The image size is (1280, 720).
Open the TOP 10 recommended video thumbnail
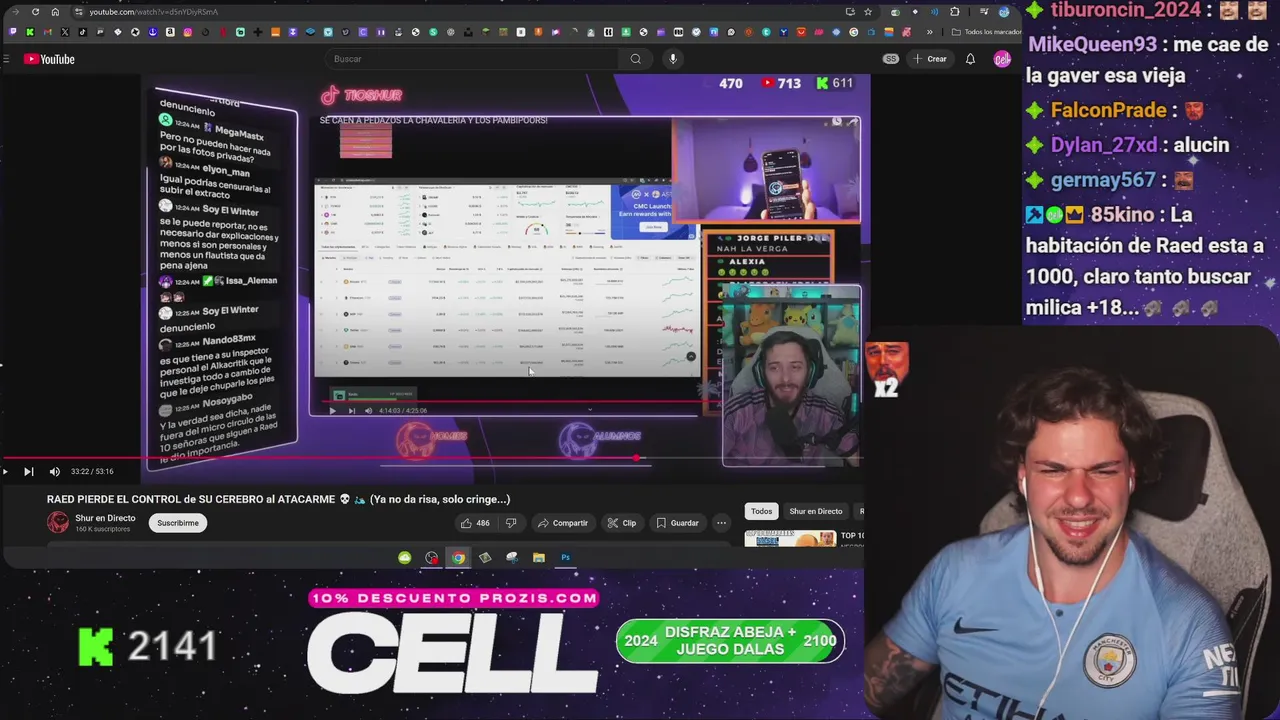click(790, 539)
